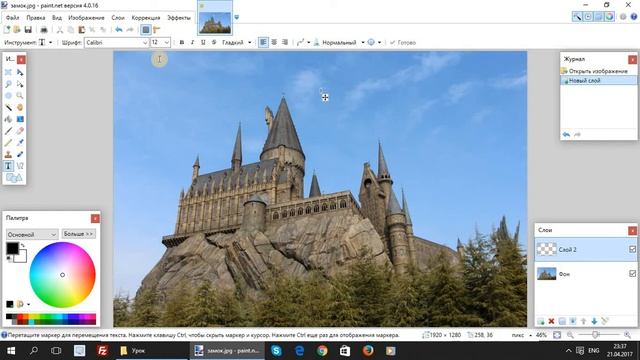Open the antialiasing mode dropdown arrow
This screenshot has width=640, height=360.
point(379,42)
